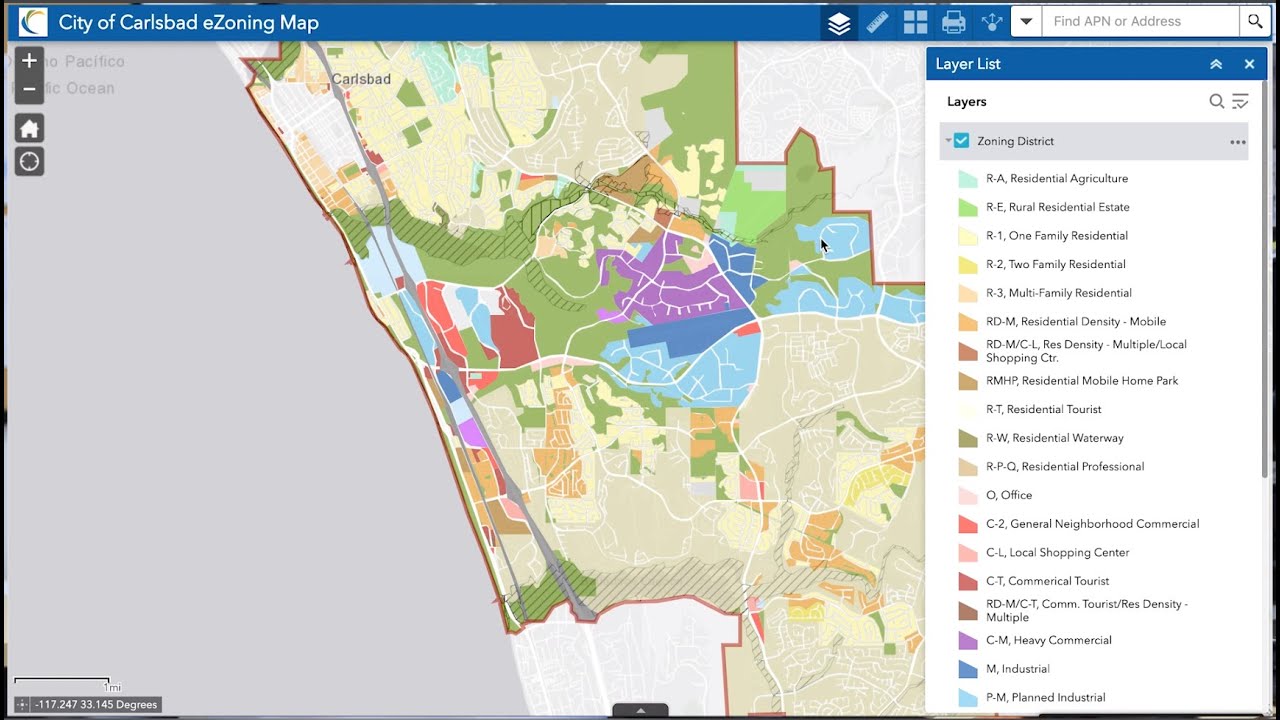Zoom out of the map
Viewport: 1280px width, 720px height.
pos(29,89)
